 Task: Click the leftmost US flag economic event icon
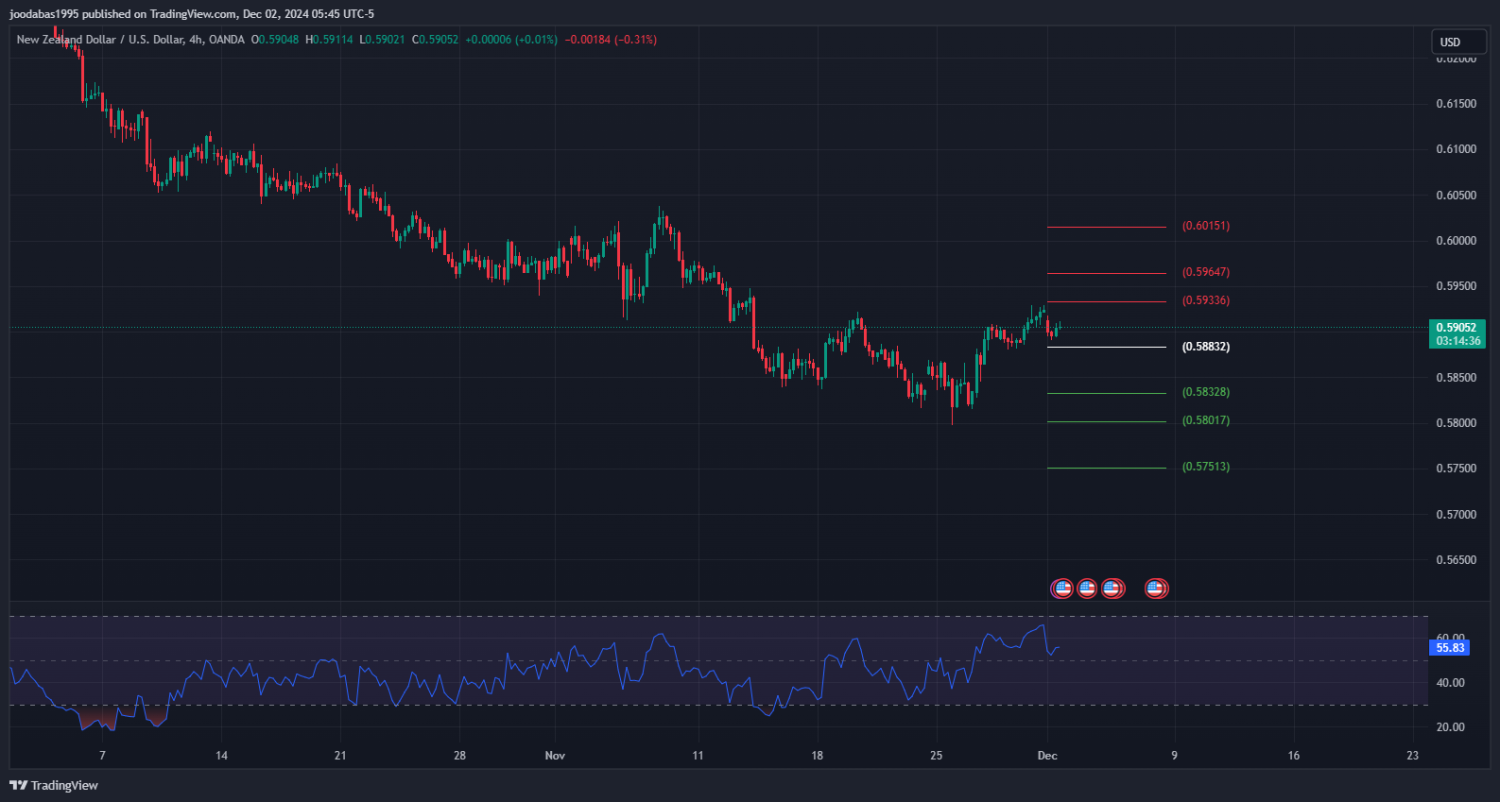tap(1061, 589)
